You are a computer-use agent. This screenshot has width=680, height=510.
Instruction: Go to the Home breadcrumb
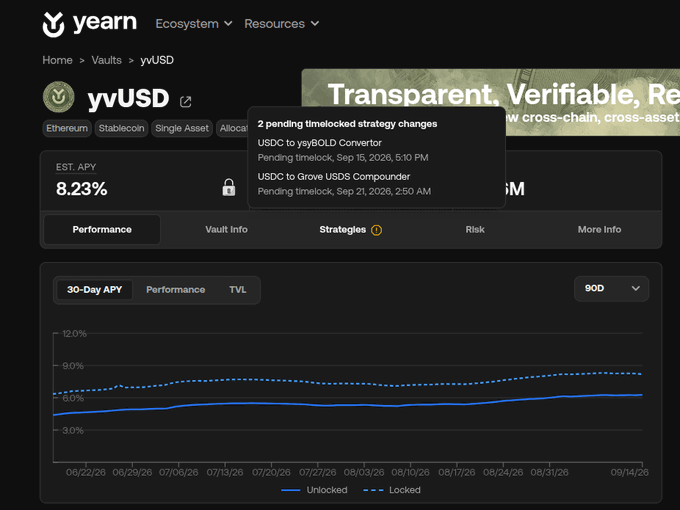[57, 60]
